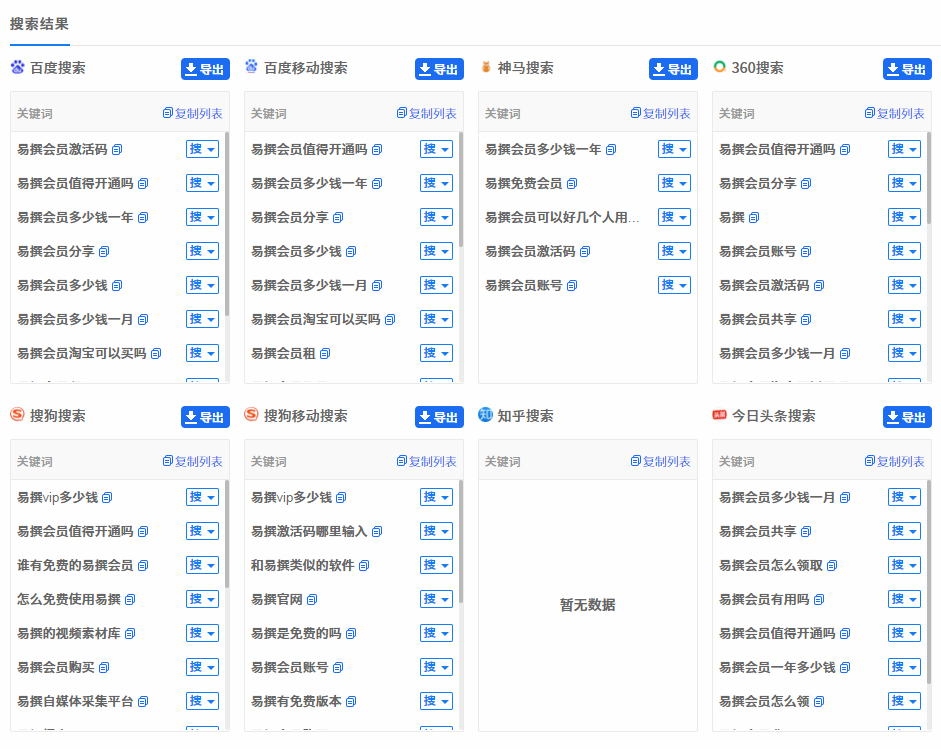Export the 神马搜索 keyword results

(x=673, y=69)
